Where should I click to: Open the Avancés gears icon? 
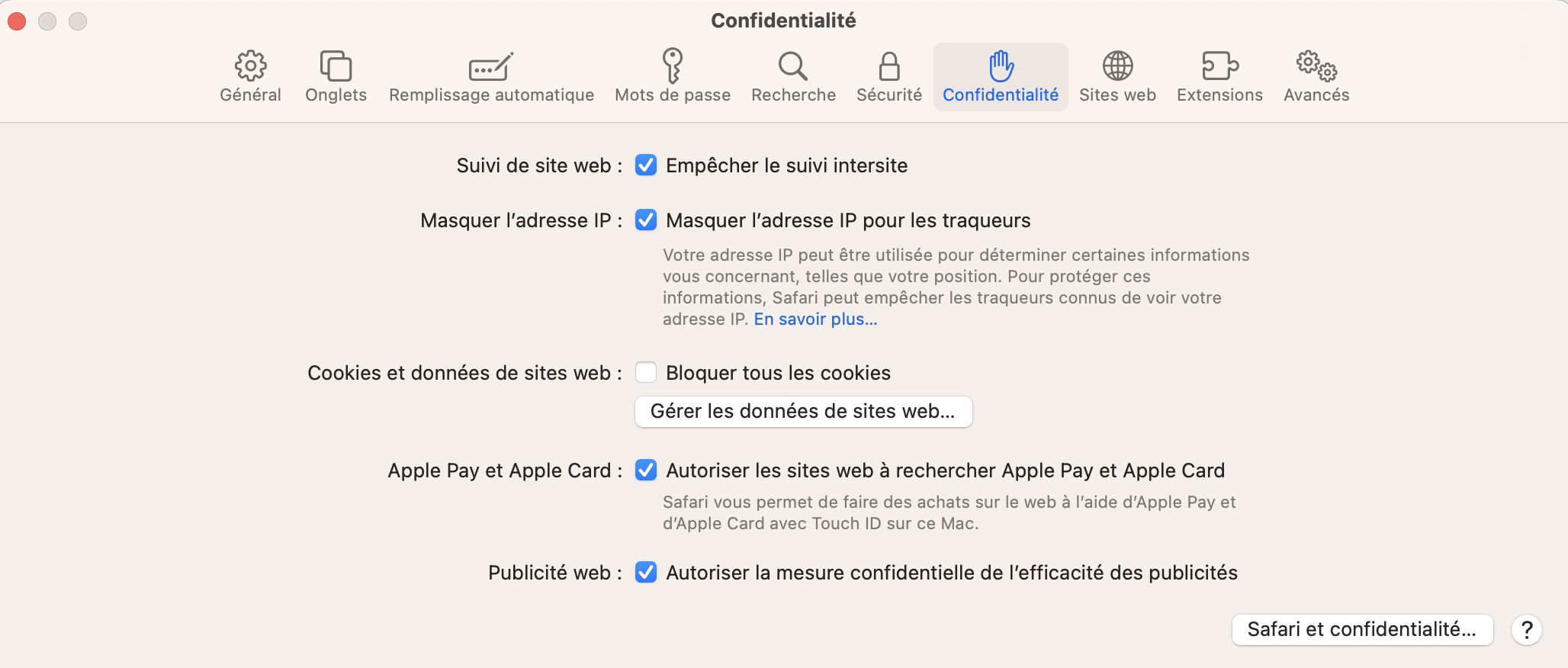pos(1316,67)
